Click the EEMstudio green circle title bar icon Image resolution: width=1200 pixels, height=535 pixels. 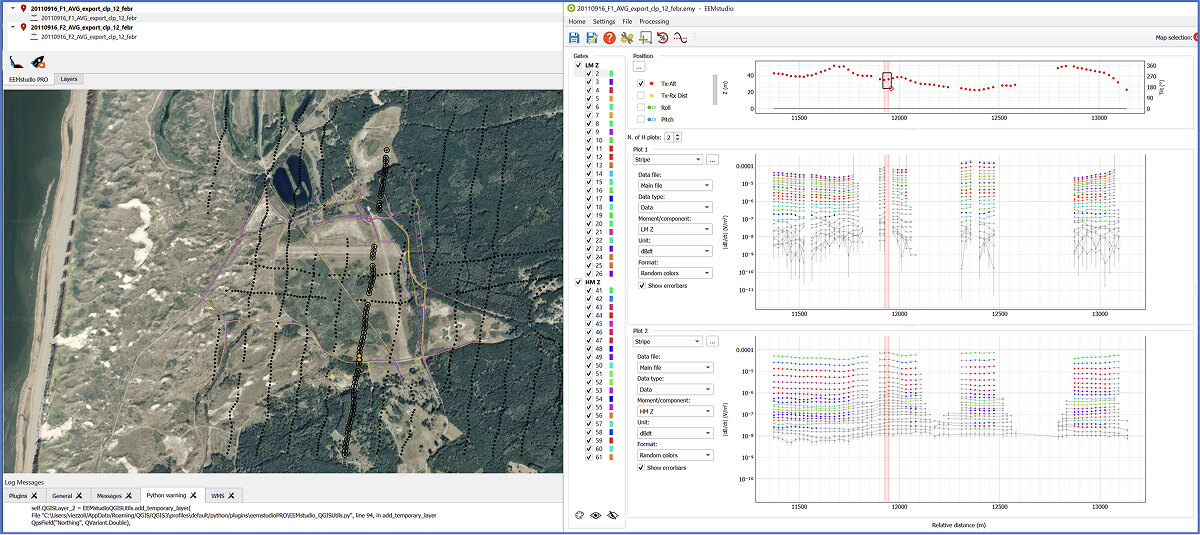point(570,7)
